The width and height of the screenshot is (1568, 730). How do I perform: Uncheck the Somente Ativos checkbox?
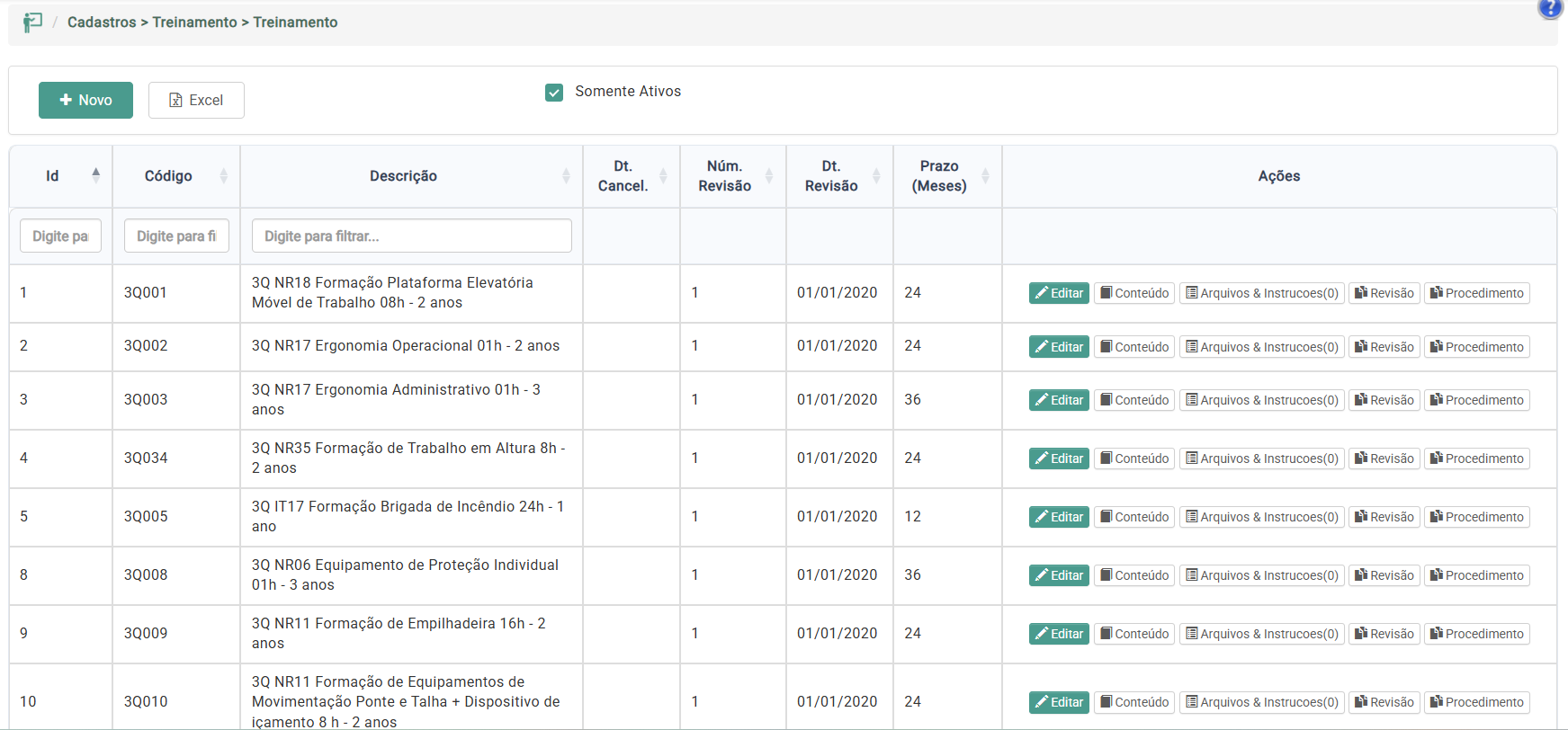coord(554,93)
